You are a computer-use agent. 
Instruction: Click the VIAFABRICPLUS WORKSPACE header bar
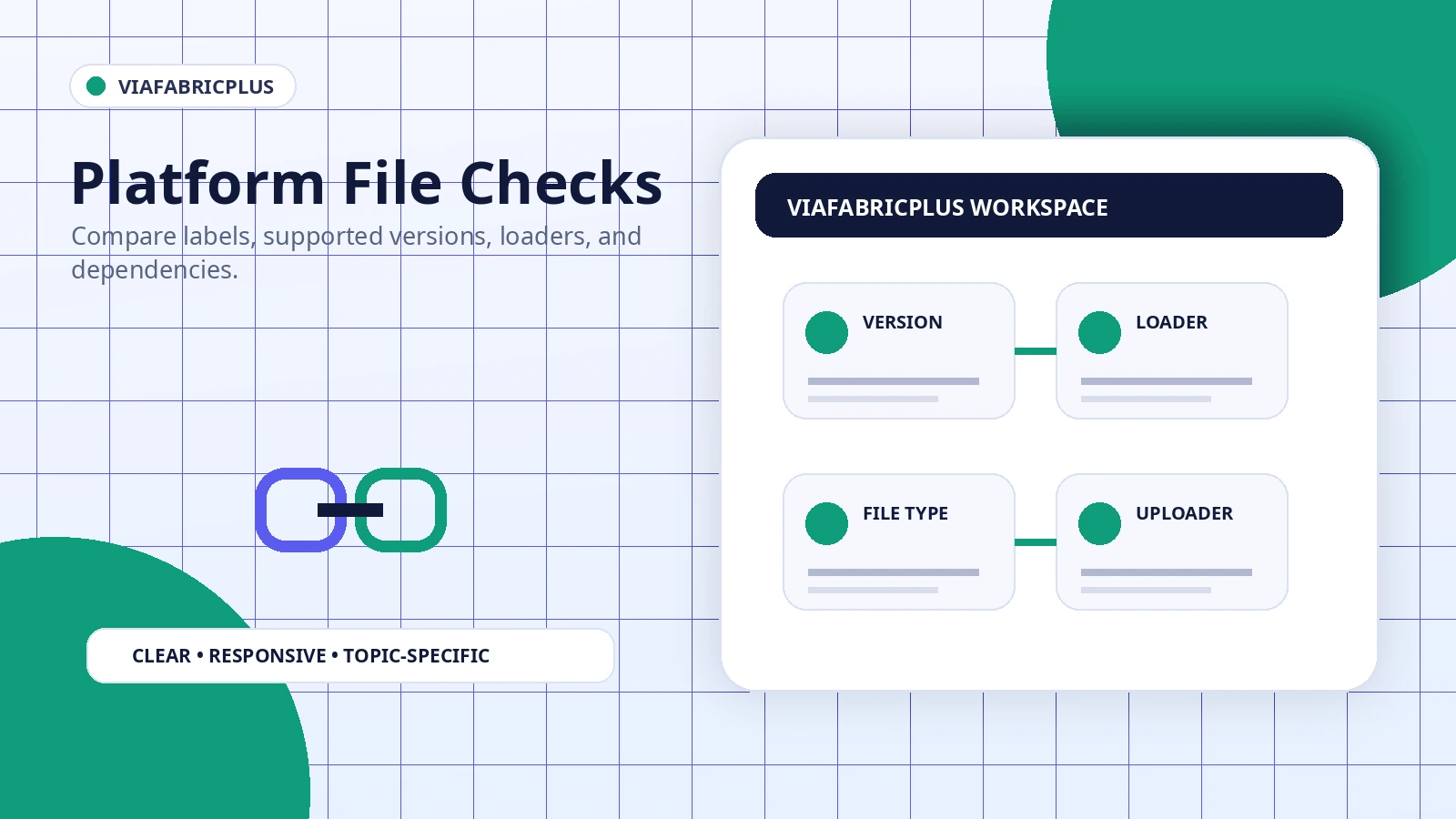(1049, 206)
